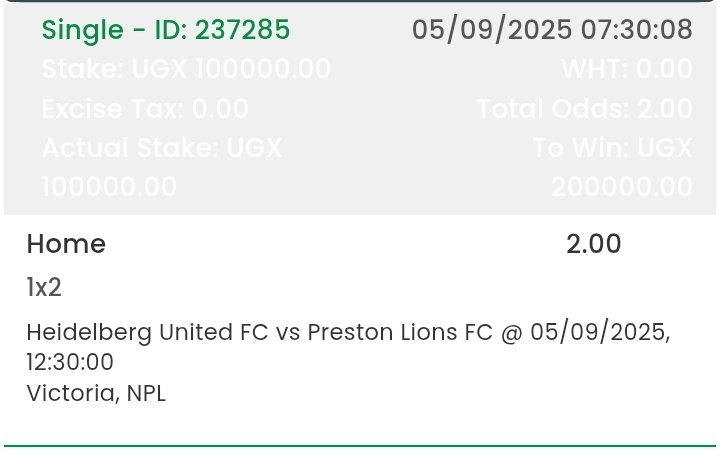Click the 1x2 market type
The height and width of the screenshot is (455, 720).
pyautogui.click(x=44, y=288)
